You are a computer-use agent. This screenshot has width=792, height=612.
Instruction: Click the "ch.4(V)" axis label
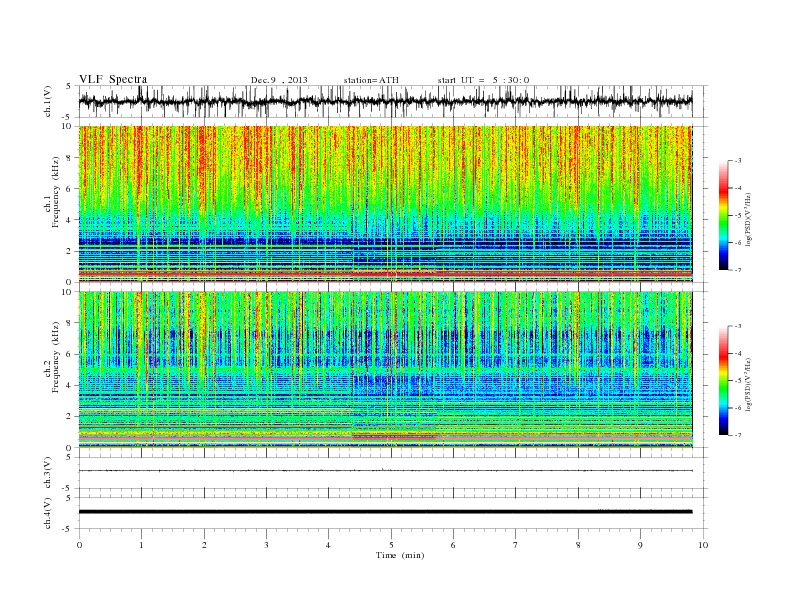(x=48, y=514)
